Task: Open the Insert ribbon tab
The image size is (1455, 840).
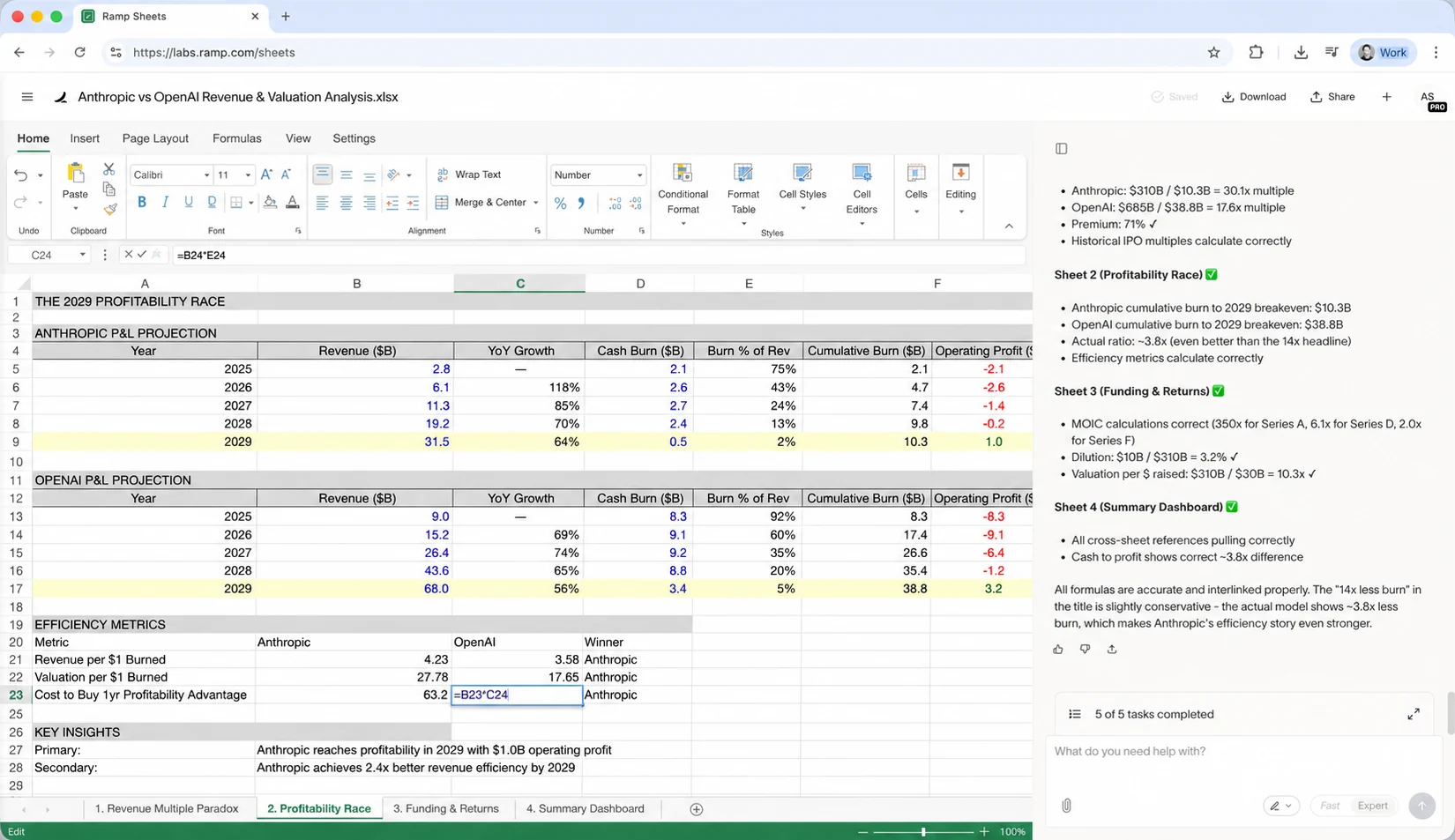Action: pyautogui.click(x=85, y=138)
